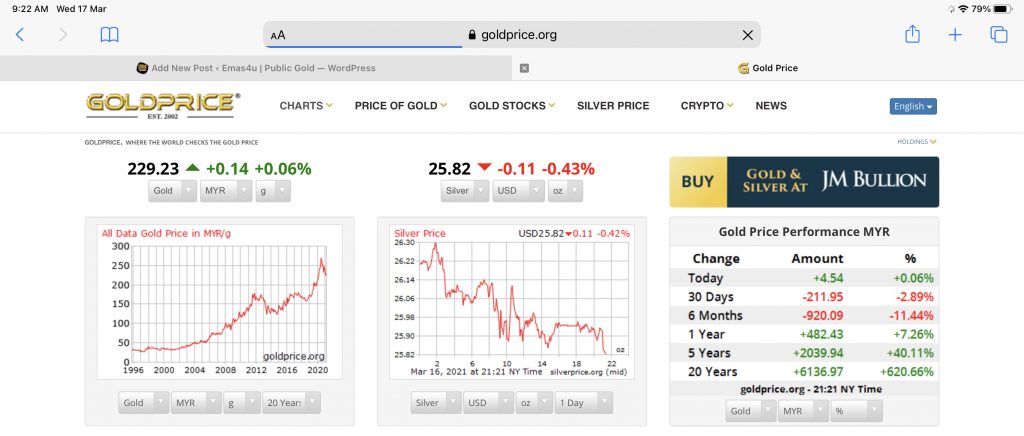This screenshot has height=436, width=1024.
Task: Open the Price of Gold menu
Action: coord(400,106)
